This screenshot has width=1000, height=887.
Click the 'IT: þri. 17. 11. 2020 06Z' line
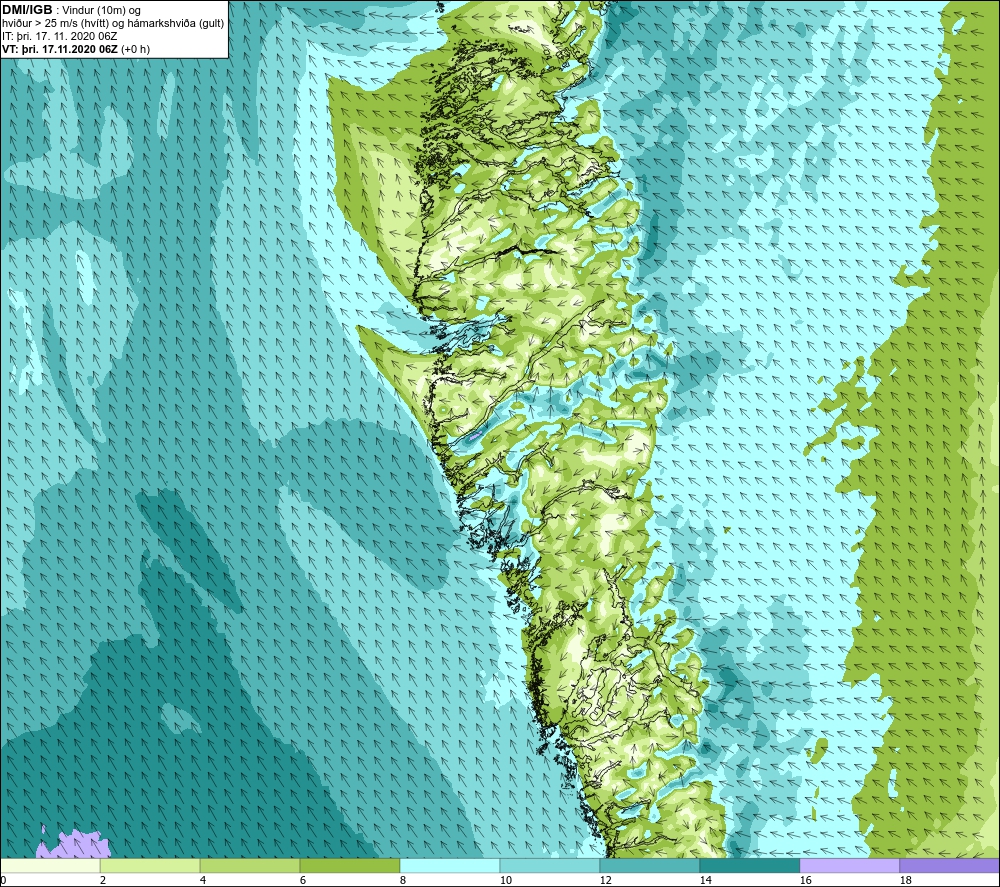[x=60, y=36]
